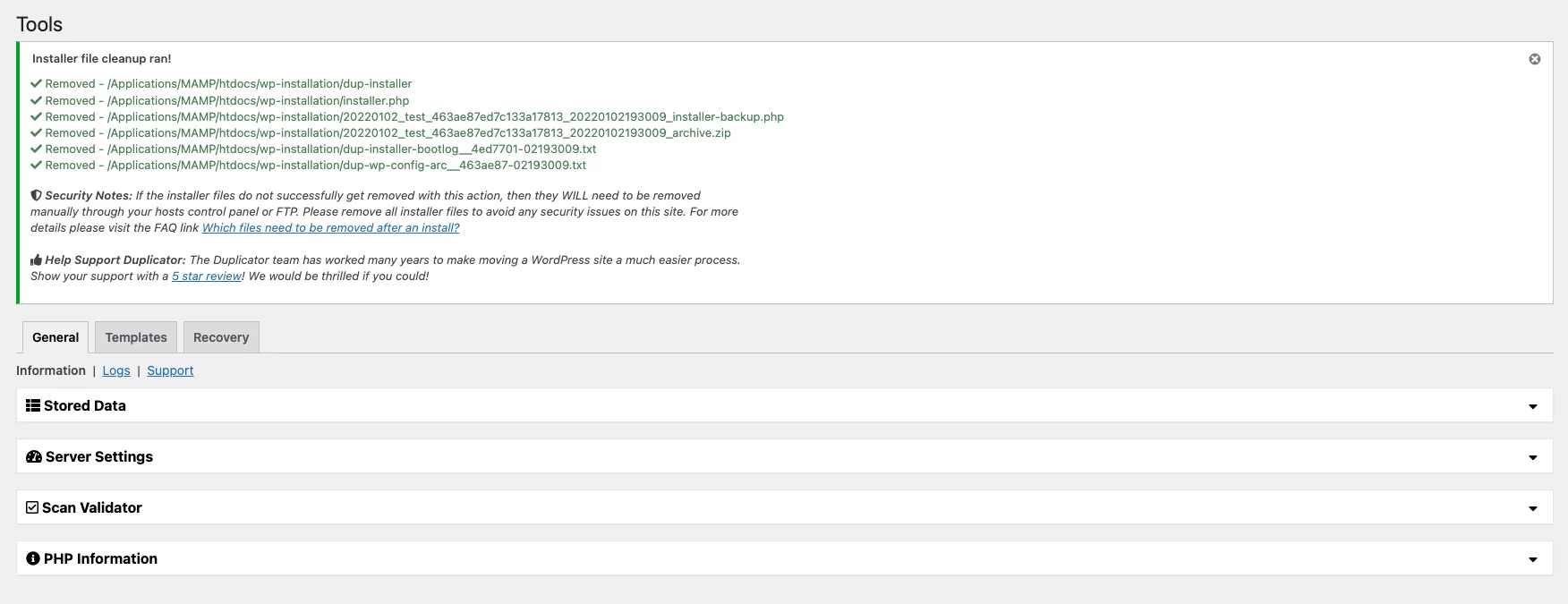Click 'Installer file cleanup ran!' heading
Viewport: 1568px width, 604px height.
click(x=101, y=58)
